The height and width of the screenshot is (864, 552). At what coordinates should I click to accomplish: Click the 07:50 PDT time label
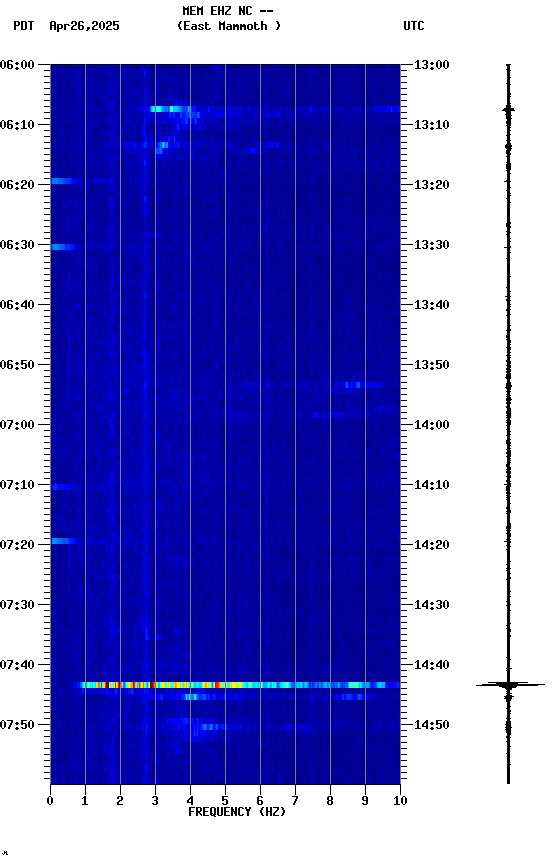17,725
